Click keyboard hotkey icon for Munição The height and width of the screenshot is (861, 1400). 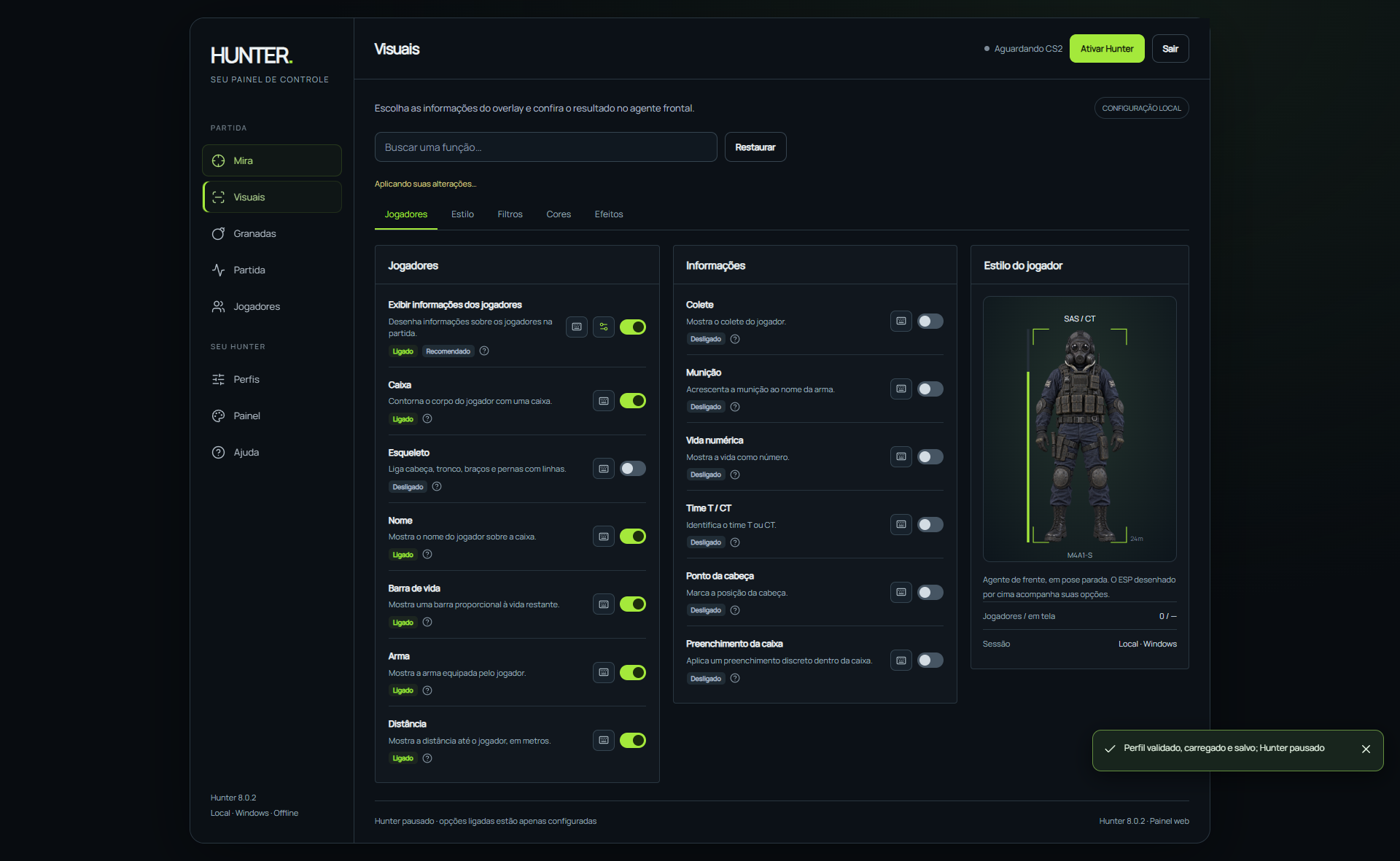901,389
